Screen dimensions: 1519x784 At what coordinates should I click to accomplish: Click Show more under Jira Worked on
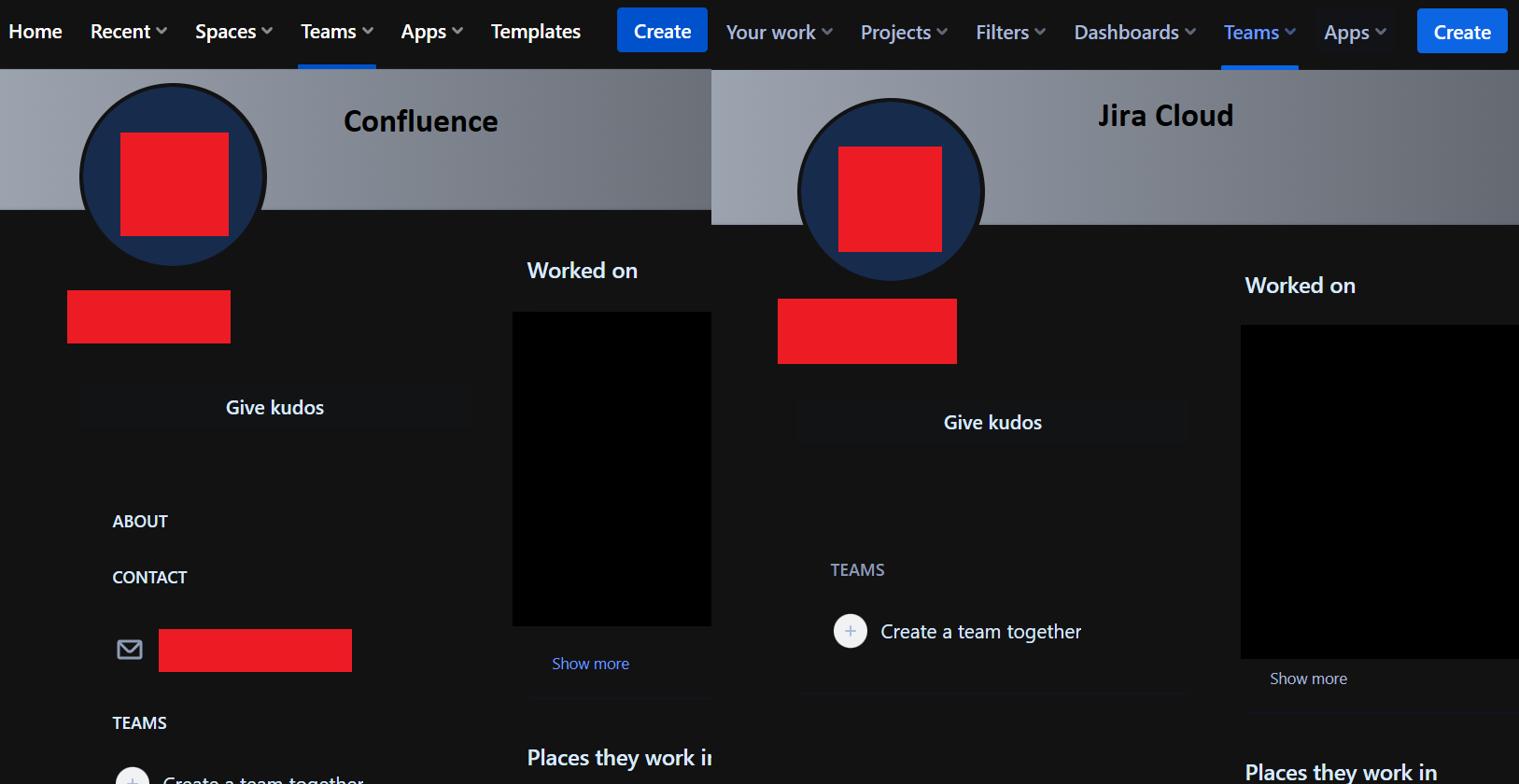(1308, 679)
